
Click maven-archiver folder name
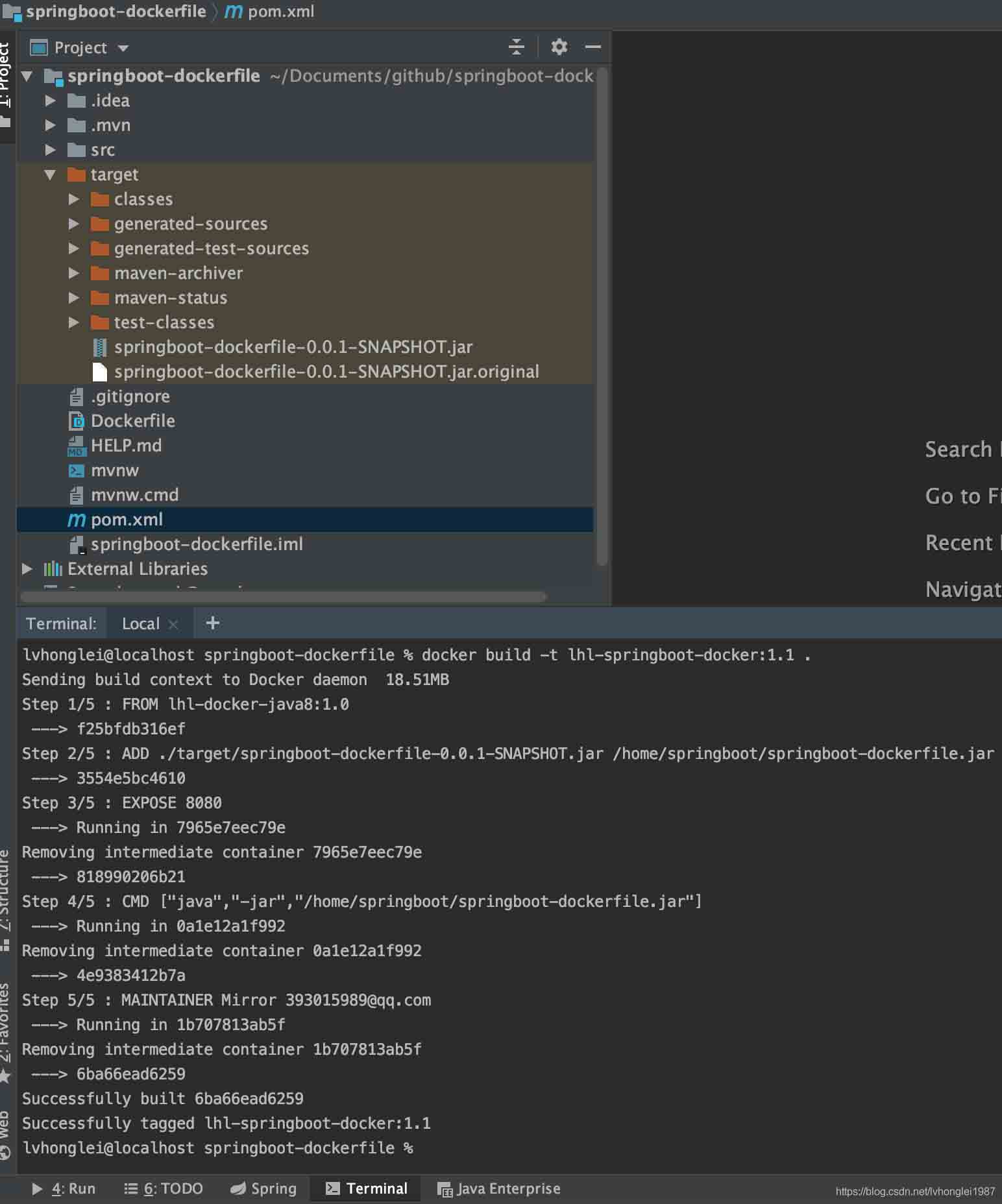(178, 273)
